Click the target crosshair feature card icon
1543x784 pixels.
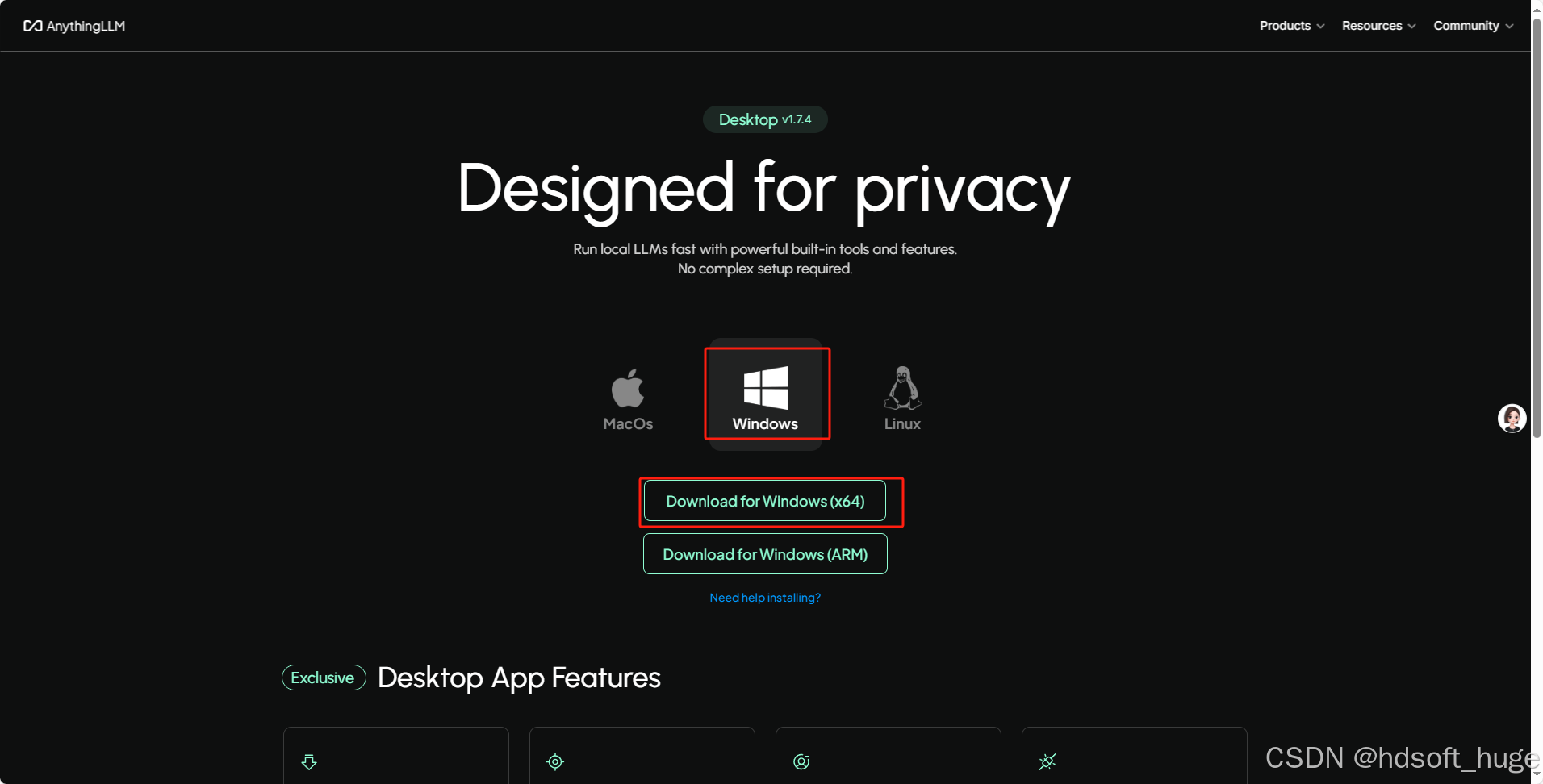[x=555, y=761]
